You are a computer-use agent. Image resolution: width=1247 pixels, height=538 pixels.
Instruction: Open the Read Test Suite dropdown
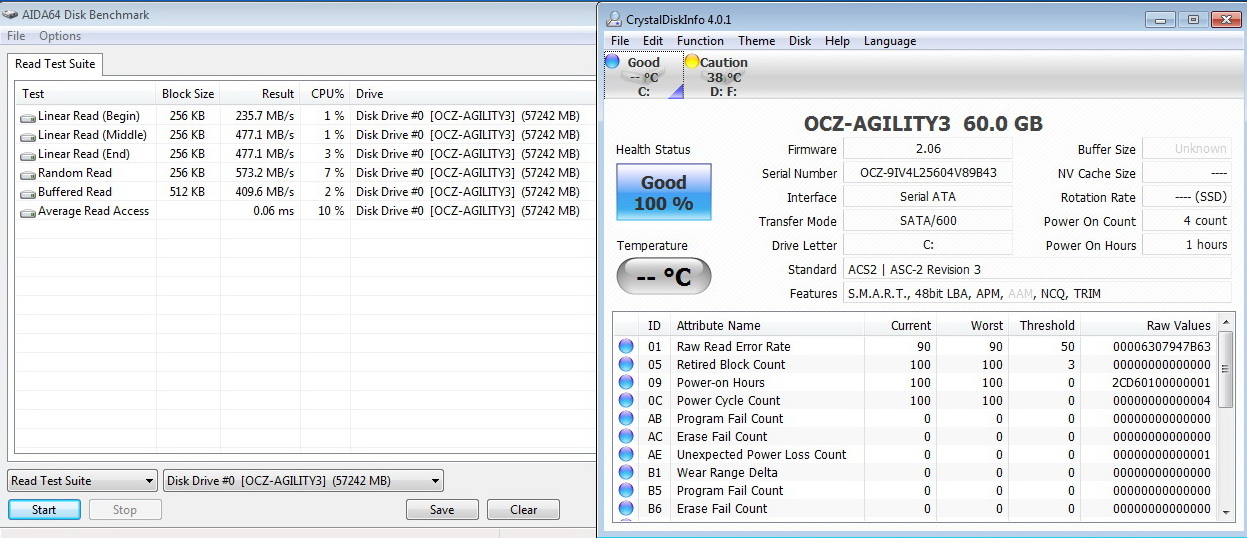point(82,481)
